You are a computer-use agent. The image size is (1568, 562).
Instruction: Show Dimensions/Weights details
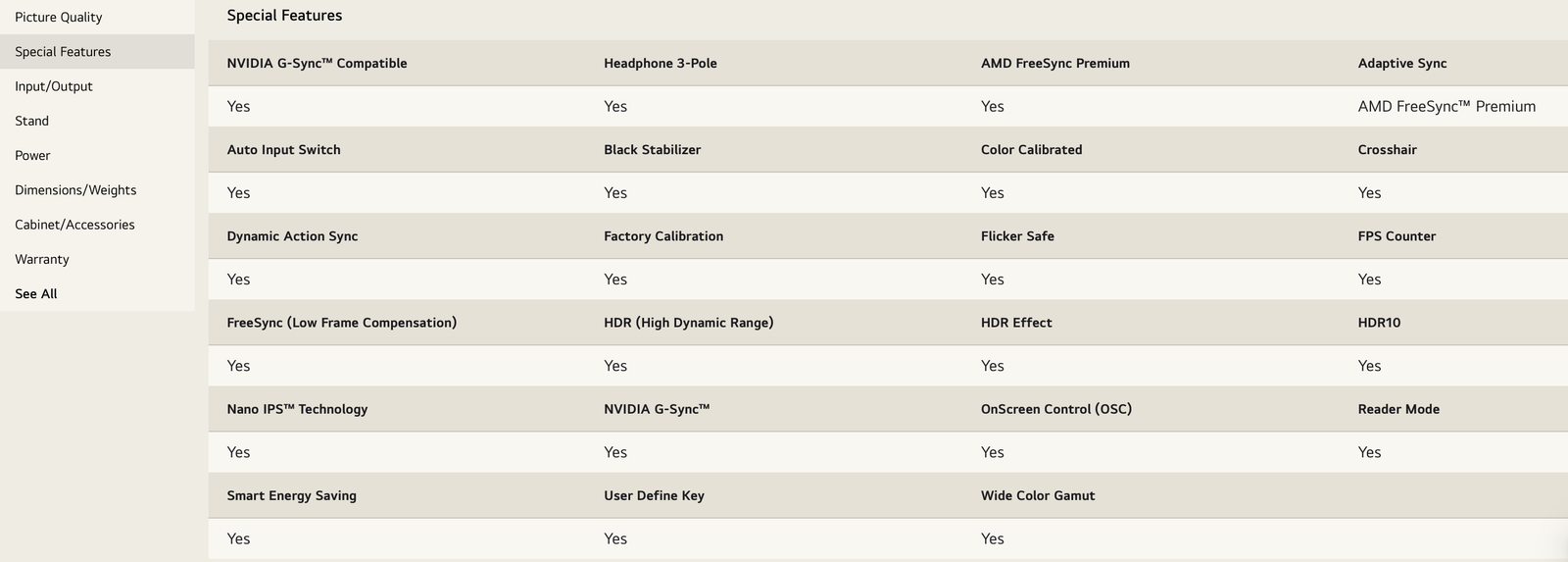click(x=75, y=190)
